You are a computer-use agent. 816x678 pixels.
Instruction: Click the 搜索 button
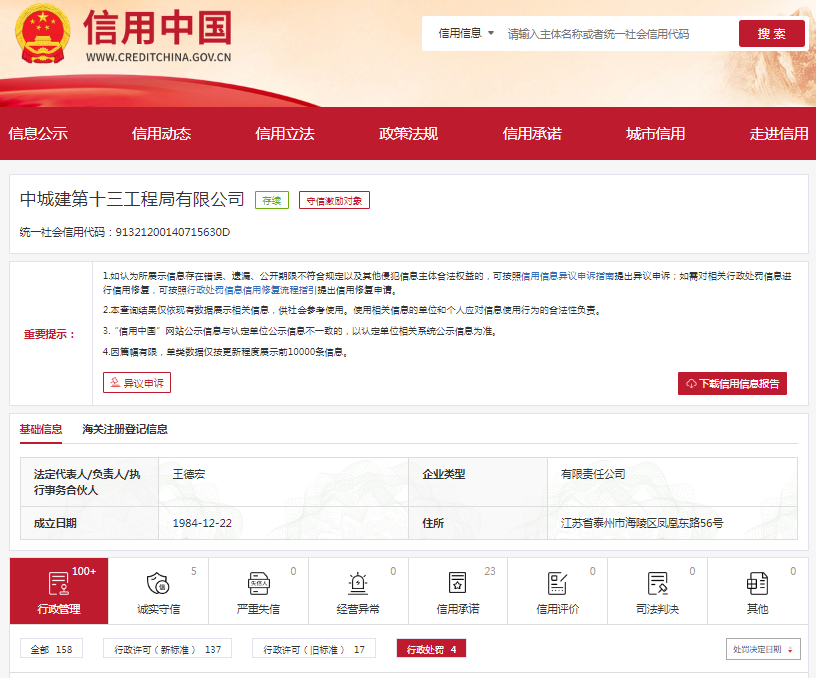pos(771,33)
